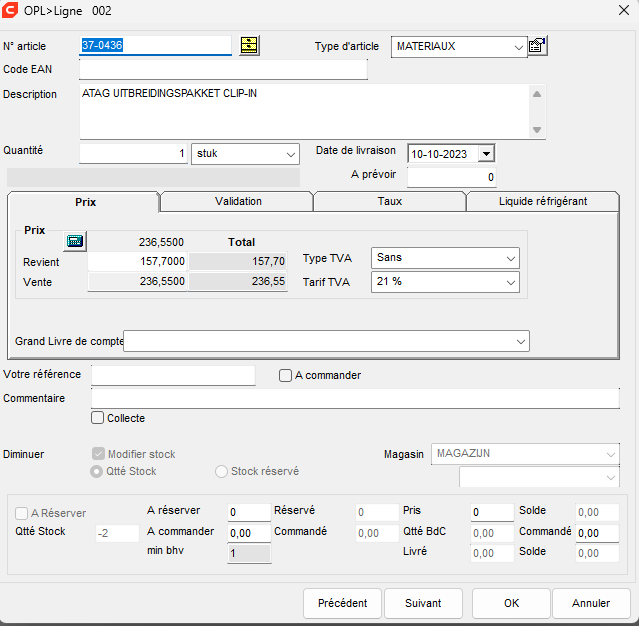
Task: Click the Pris quantity field
Action: [x=492, y=512]
